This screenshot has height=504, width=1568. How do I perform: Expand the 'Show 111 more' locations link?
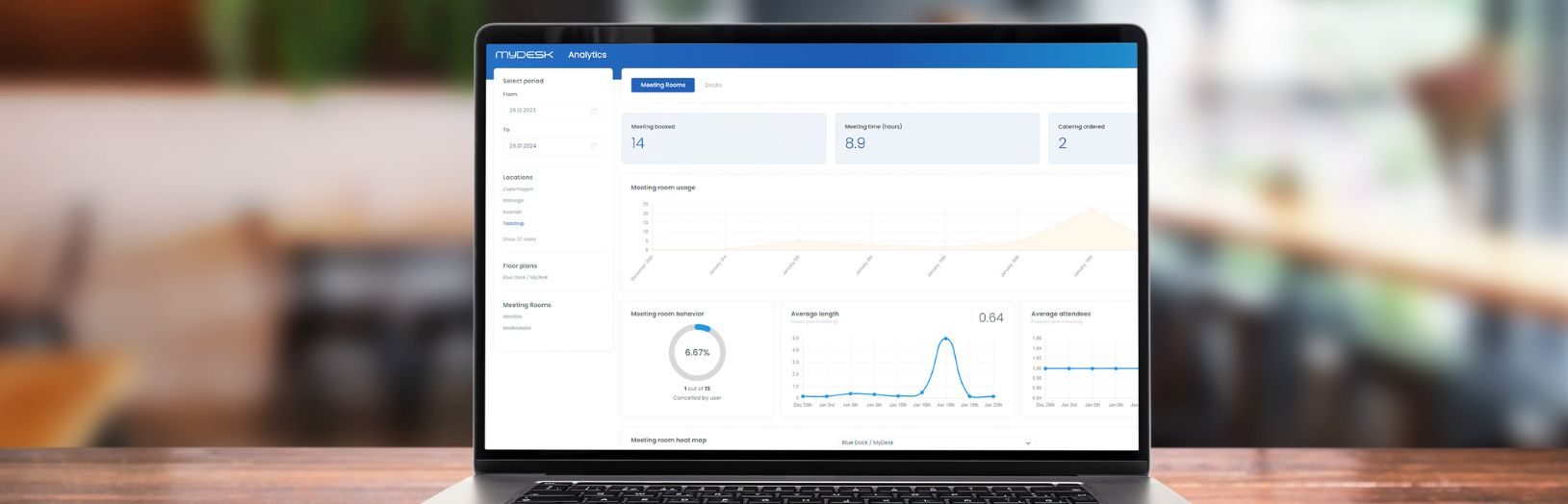(x=519, y=239)
